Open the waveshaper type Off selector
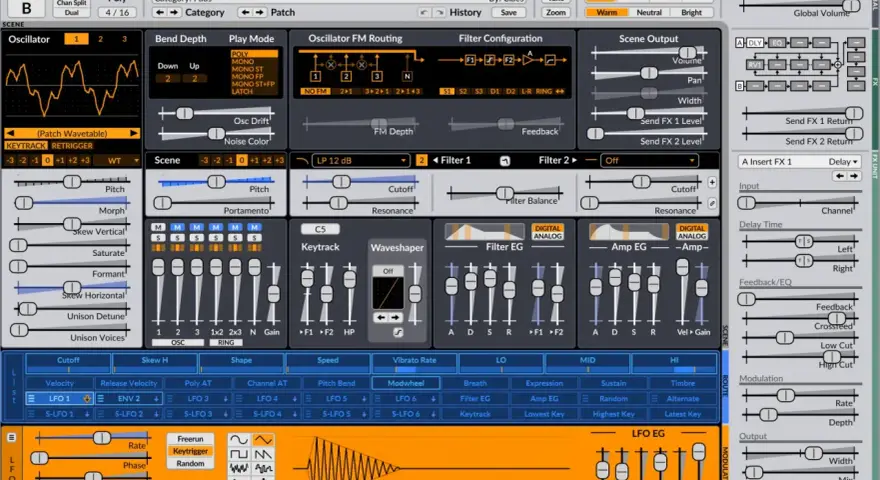Viewport: 880px width, 480px height. click(x=388, y=271)
